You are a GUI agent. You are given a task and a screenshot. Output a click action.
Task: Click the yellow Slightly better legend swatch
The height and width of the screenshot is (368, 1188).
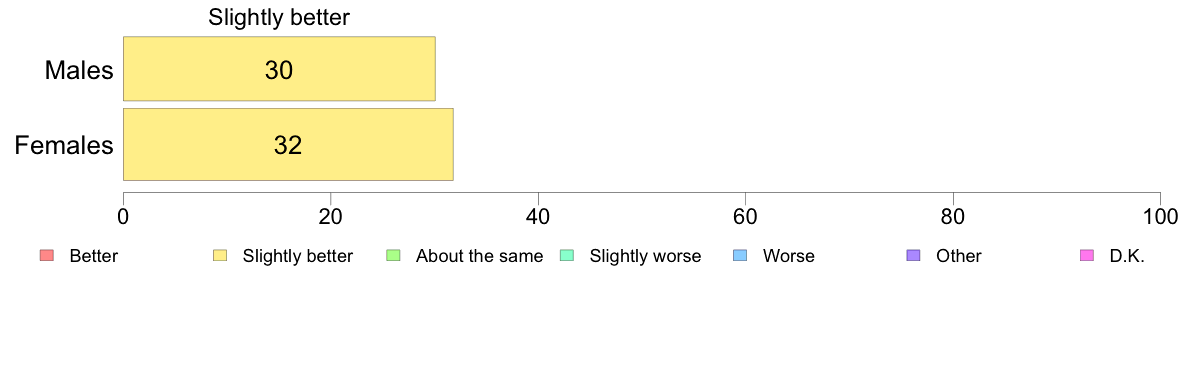pos(220,255)
